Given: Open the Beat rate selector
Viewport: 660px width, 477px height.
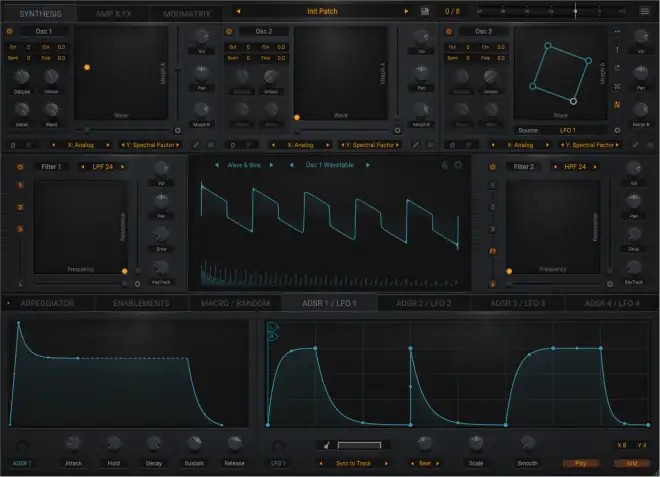Looking at the screenshot, I should (425, 463).
